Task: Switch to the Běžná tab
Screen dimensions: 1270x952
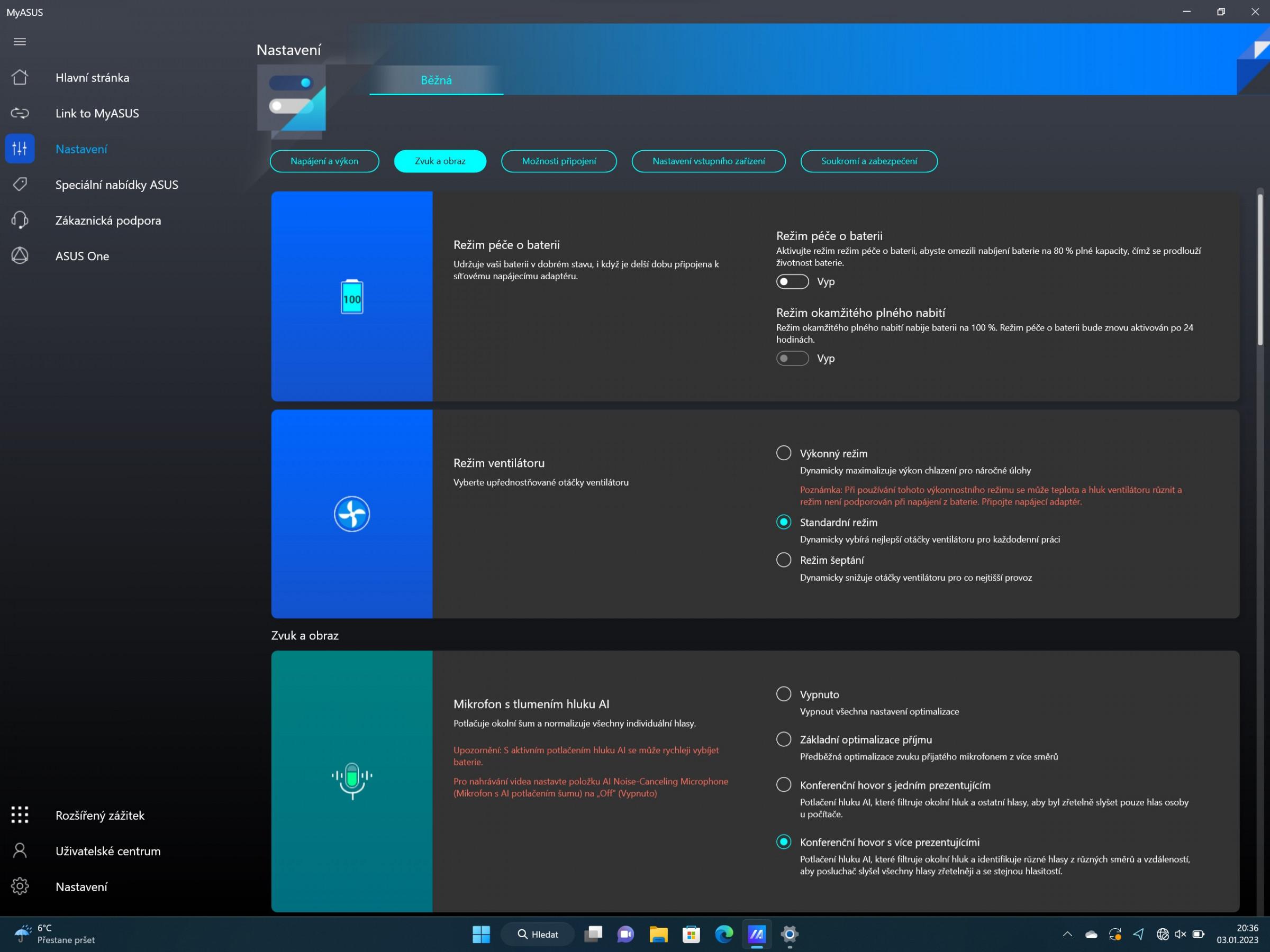Action: (437, 80)
